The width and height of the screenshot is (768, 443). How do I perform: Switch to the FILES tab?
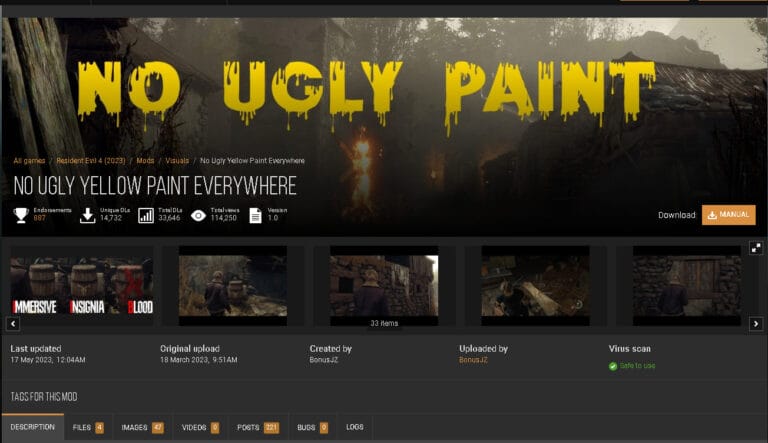coord(88,427)
